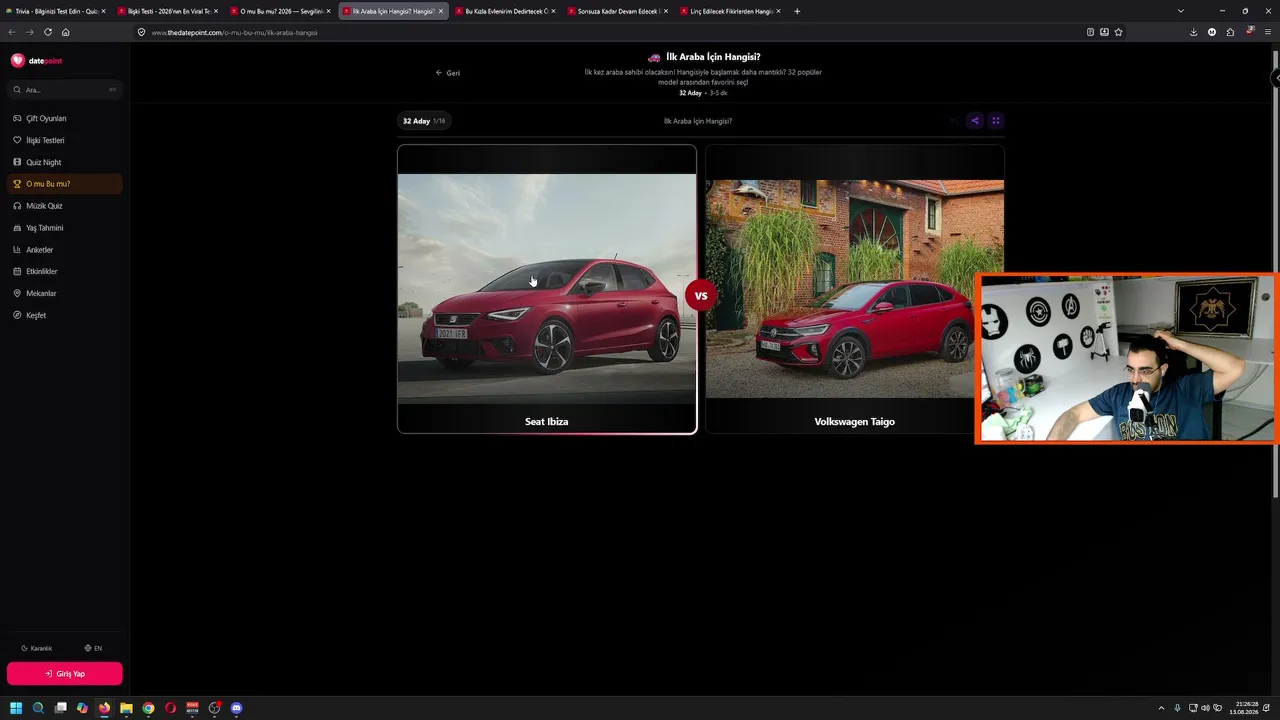
Task: Toggle fullscreen with the expand icon
Action: (x=996, y=121)
